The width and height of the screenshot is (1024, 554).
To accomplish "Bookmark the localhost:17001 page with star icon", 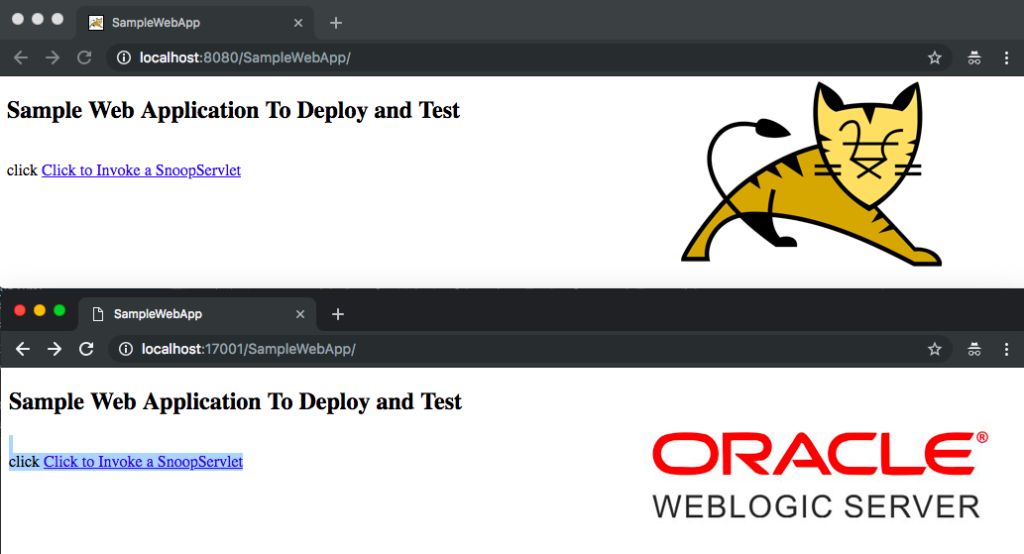I will [935, 349].
